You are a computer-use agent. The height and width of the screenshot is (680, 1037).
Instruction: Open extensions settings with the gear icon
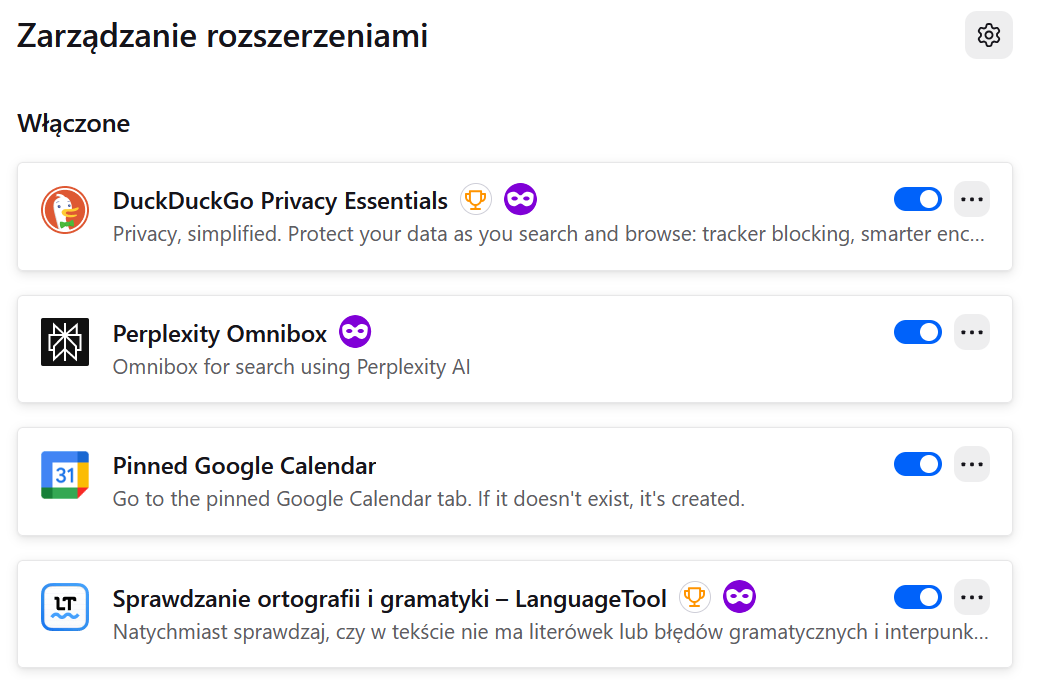[x=989, y=35]
